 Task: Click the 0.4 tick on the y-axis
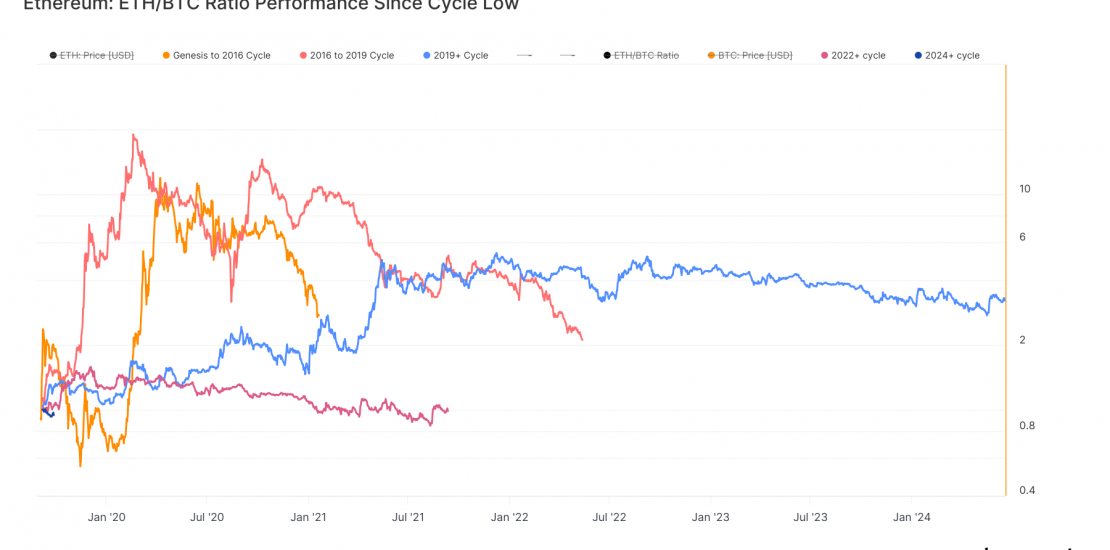coord(1025,491)
